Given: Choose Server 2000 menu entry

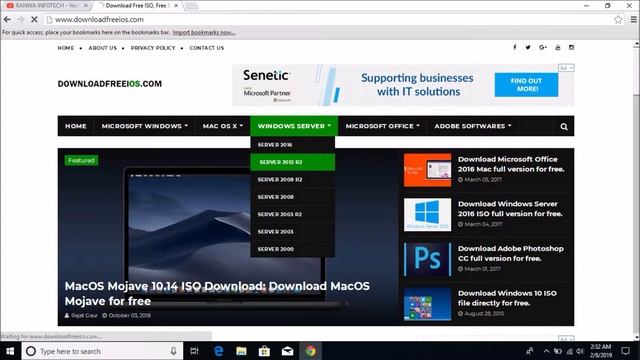Looking at the screenshot, I should click(x=293, y=249).
